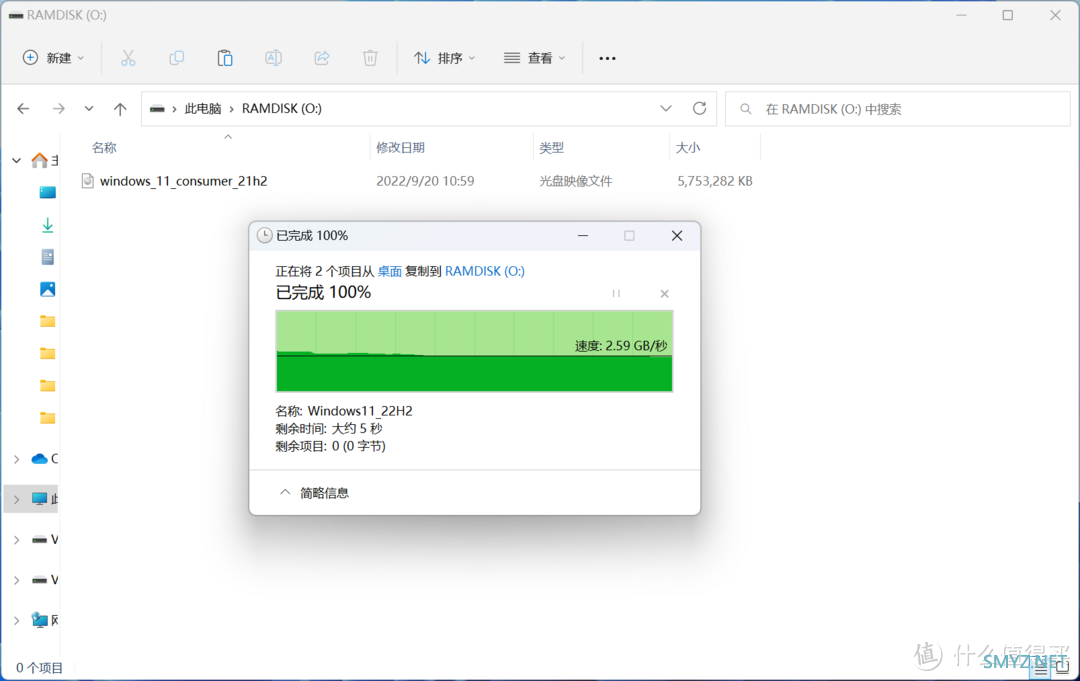Viewport: 1080px width, 681px height.
Task: Open the Sort dropdown menu
Action: coord(444,58)
